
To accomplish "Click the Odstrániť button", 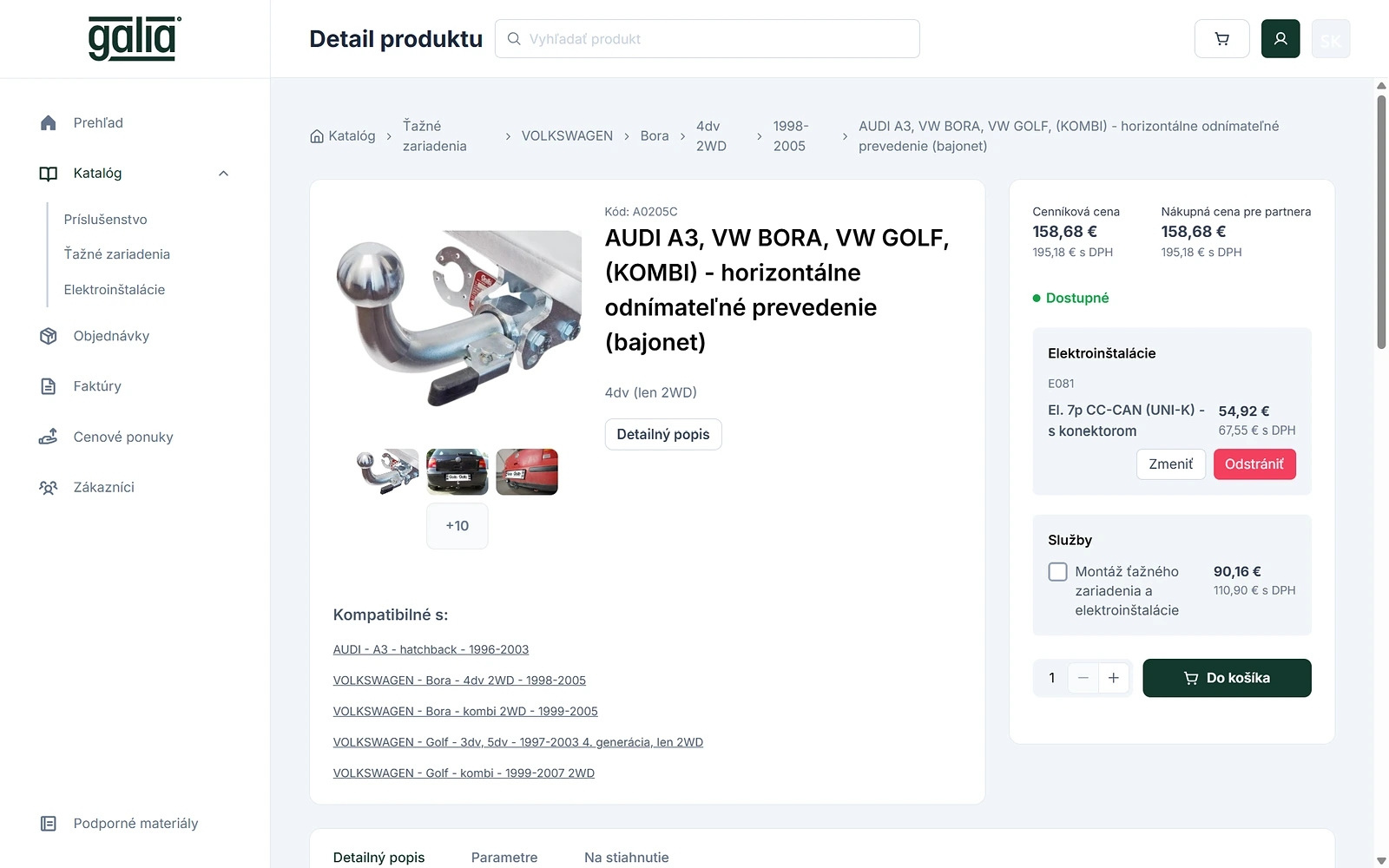I will pos(1254,464).
